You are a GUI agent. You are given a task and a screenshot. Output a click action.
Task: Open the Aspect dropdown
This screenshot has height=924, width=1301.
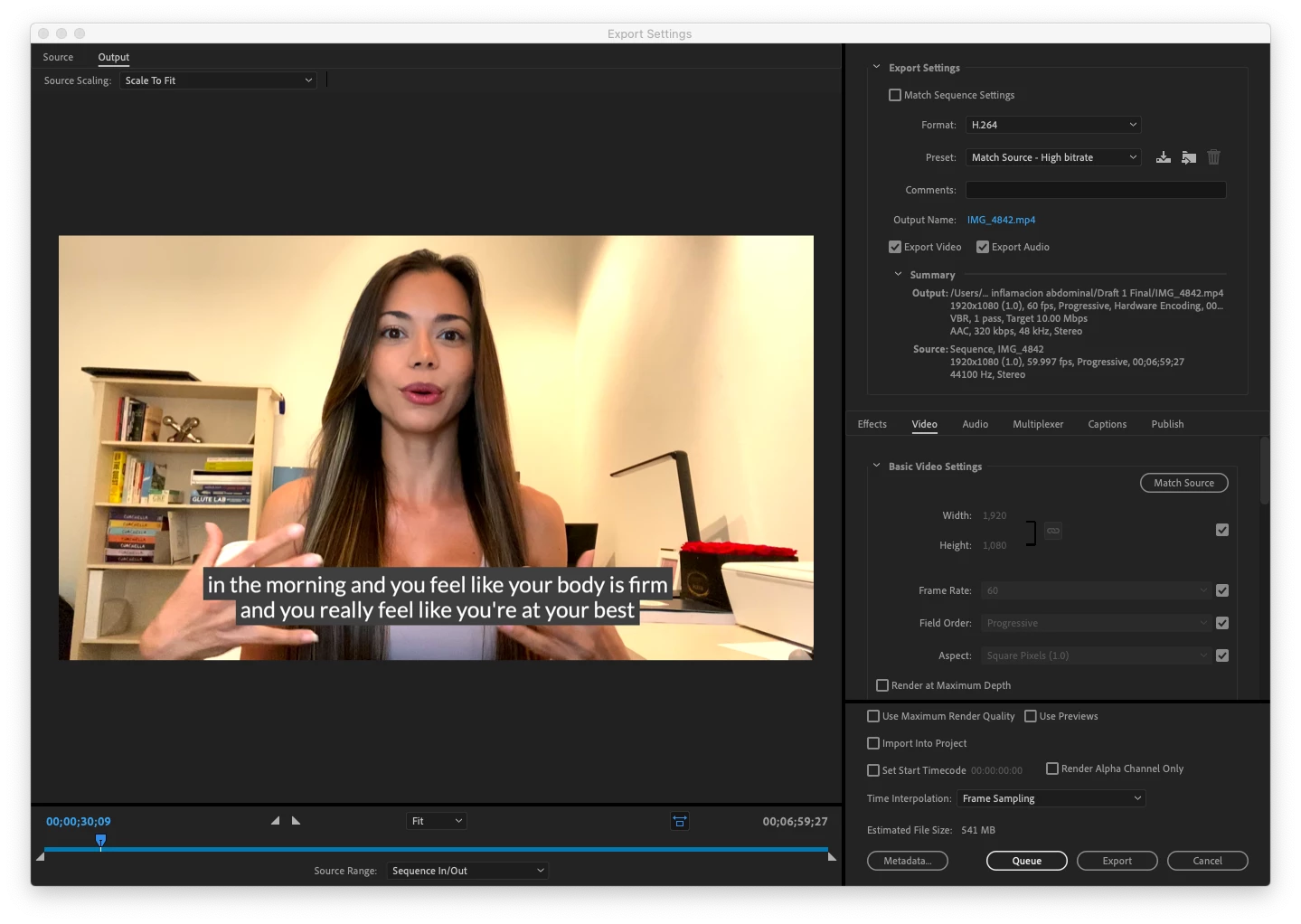click(1096, 655)
